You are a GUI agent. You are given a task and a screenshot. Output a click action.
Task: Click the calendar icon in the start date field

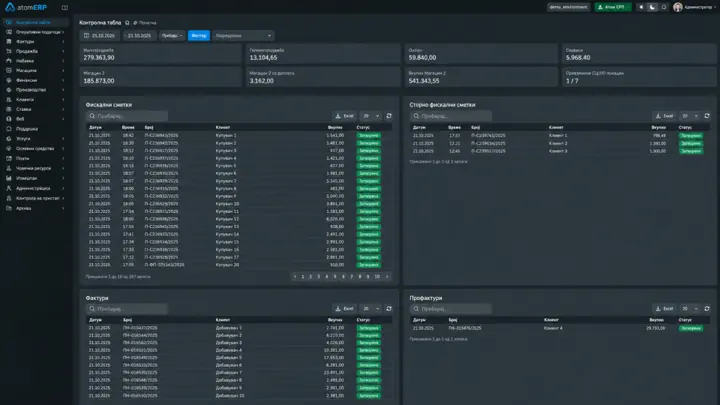87,36
